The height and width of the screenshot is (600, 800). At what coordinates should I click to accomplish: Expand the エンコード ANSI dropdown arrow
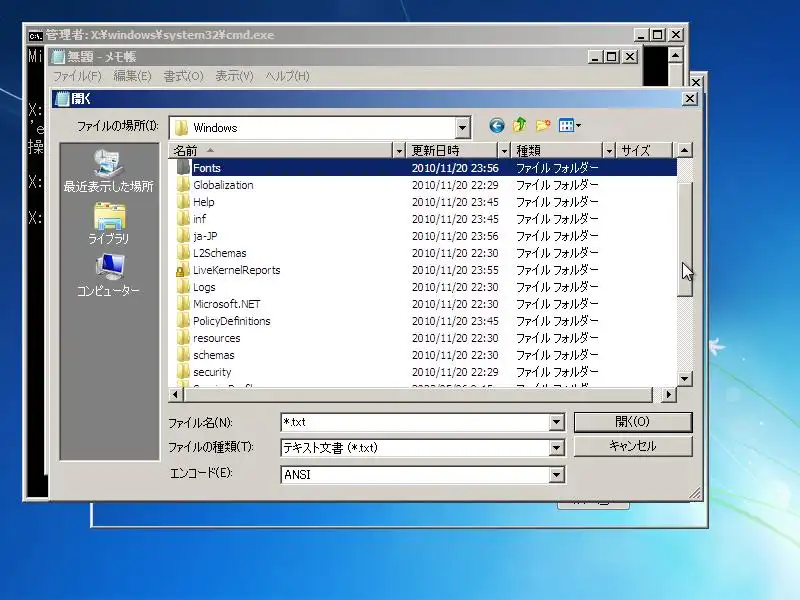point(557,474)
